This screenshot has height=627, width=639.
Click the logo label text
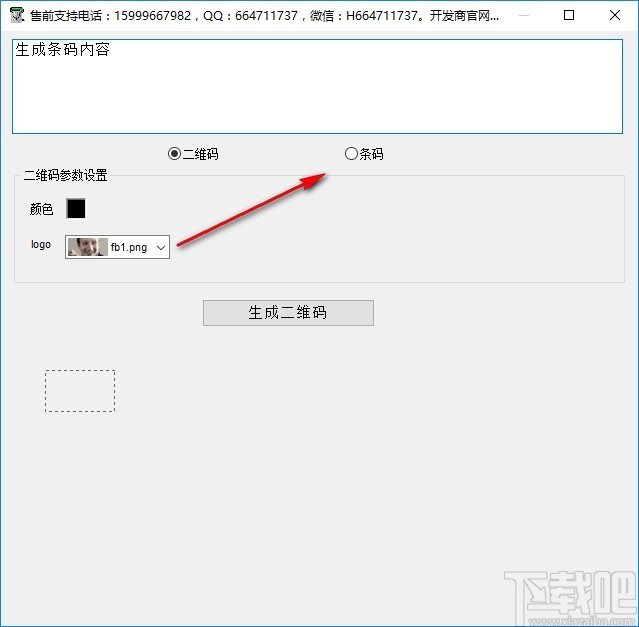point(41,244)
